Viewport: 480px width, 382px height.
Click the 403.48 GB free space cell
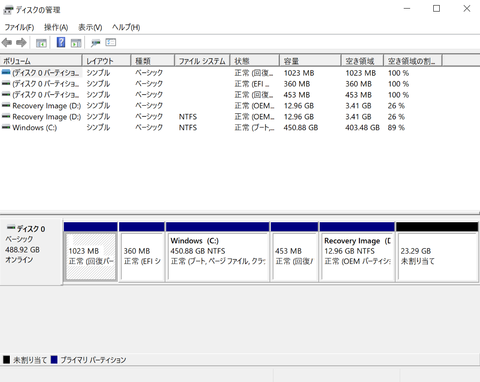click(362, 128)
